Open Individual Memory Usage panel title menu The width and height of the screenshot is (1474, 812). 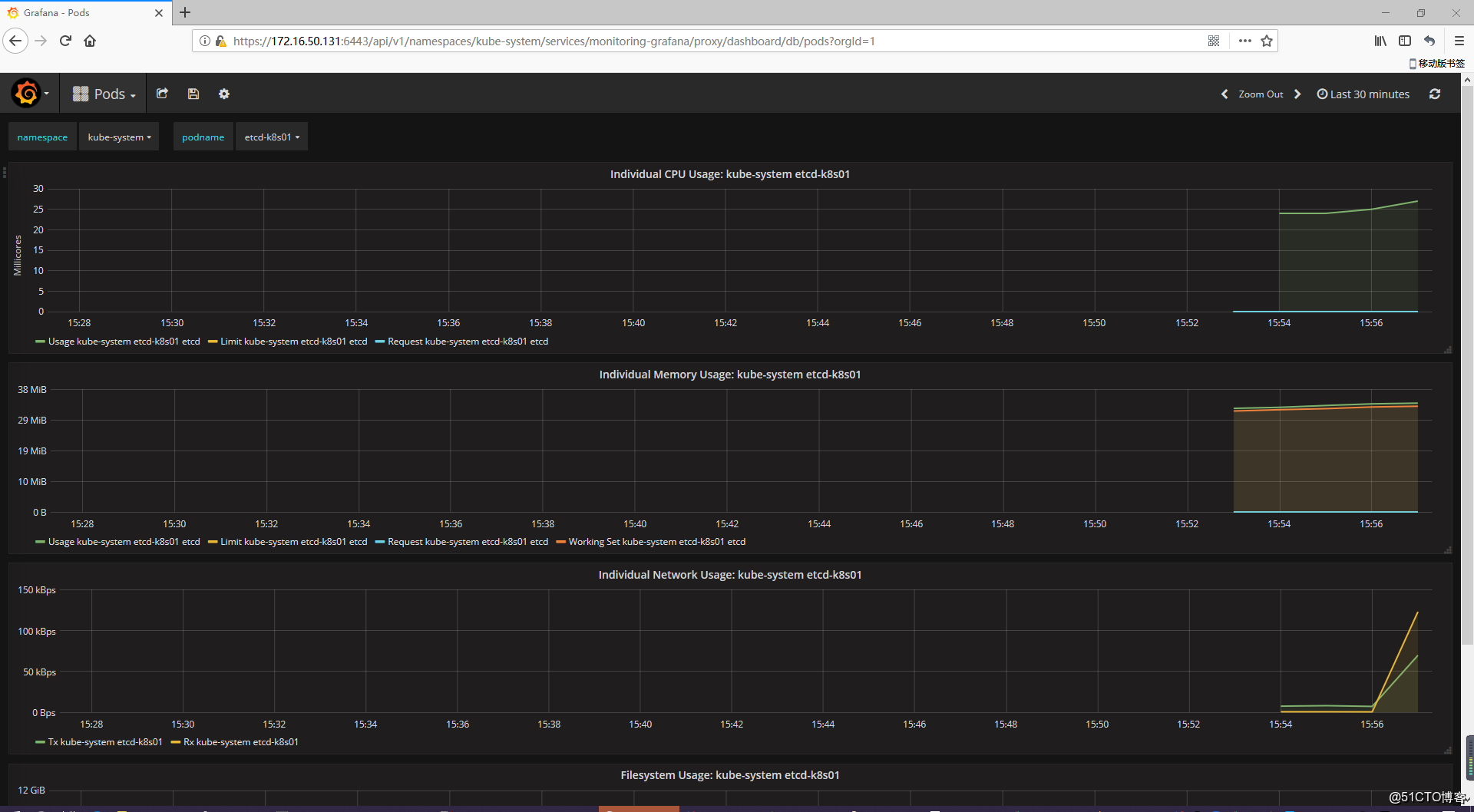point(729,375)
